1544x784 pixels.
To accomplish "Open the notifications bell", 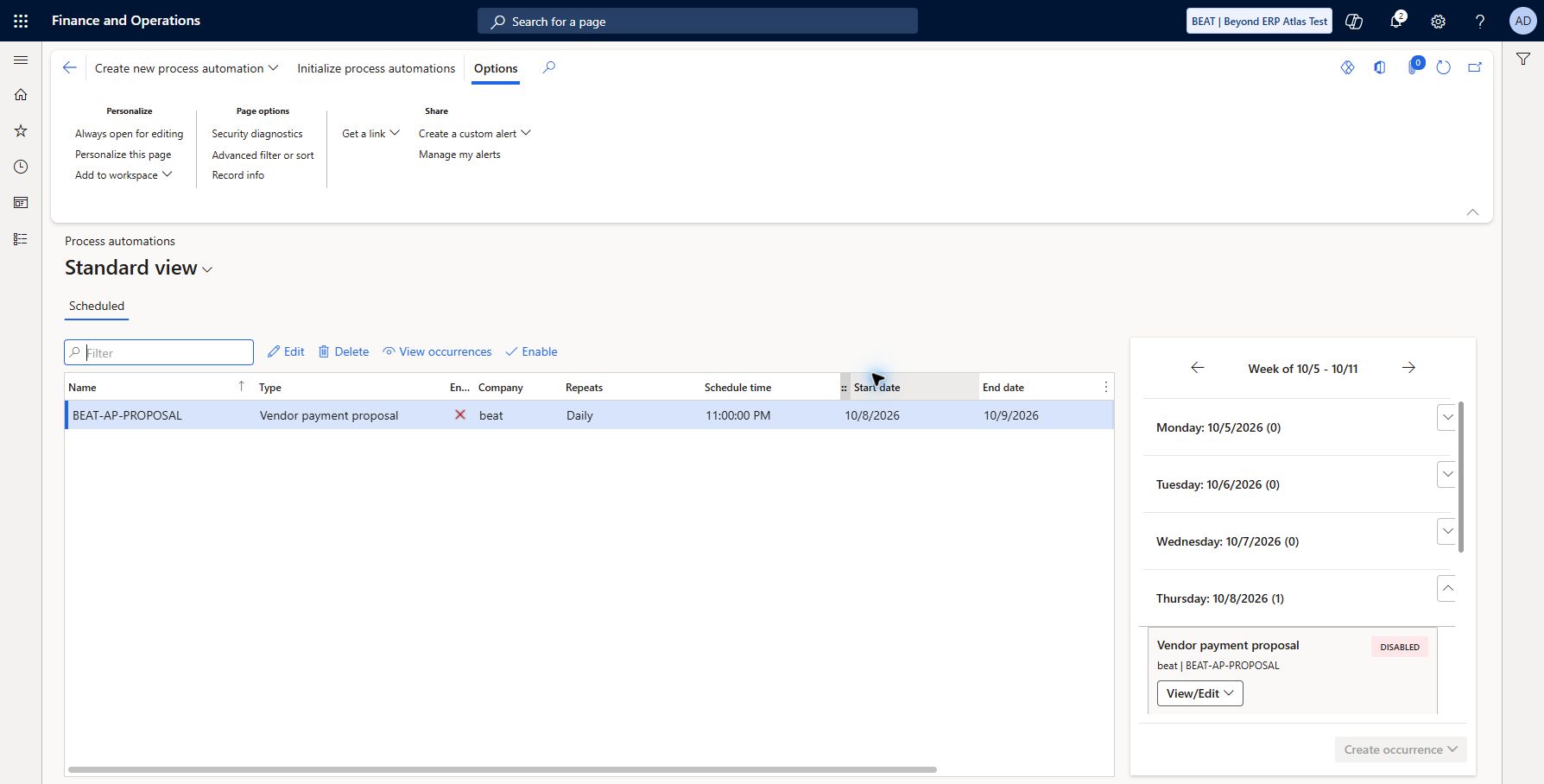I will pyautogui.click(x=1396, y=21).
